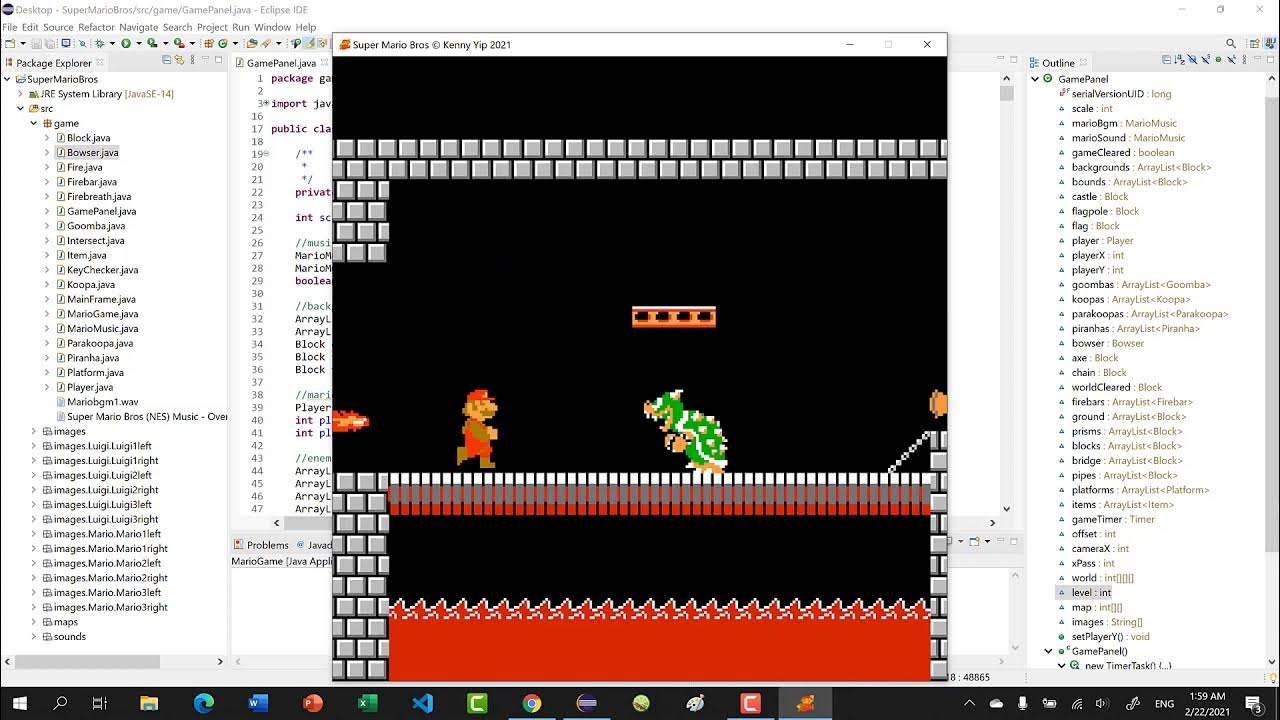Collapse the game package node
This screenshot has height=720, width=1280.
coord(34,123)
